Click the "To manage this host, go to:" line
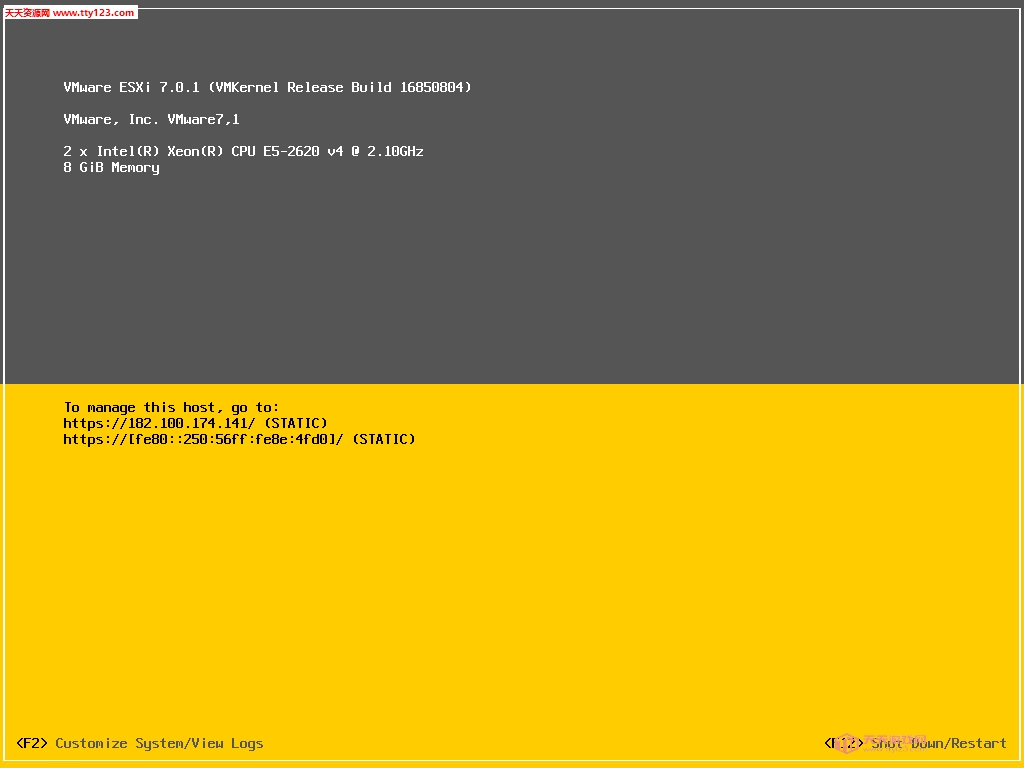The width and height of the screenshot is (1024, 768). pyautogui.click(x=171, y=408)
